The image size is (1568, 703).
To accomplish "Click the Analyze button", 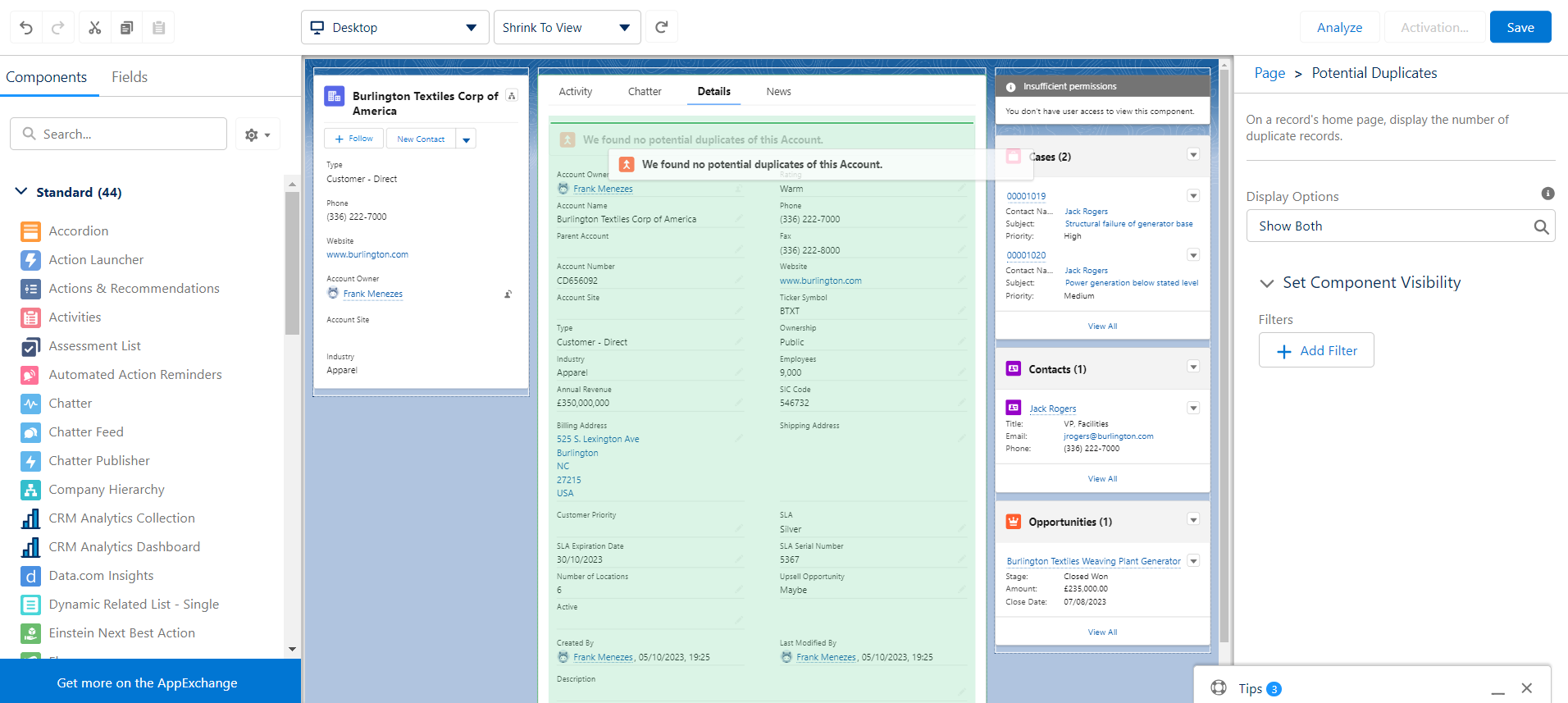I will coord(1340,27).
